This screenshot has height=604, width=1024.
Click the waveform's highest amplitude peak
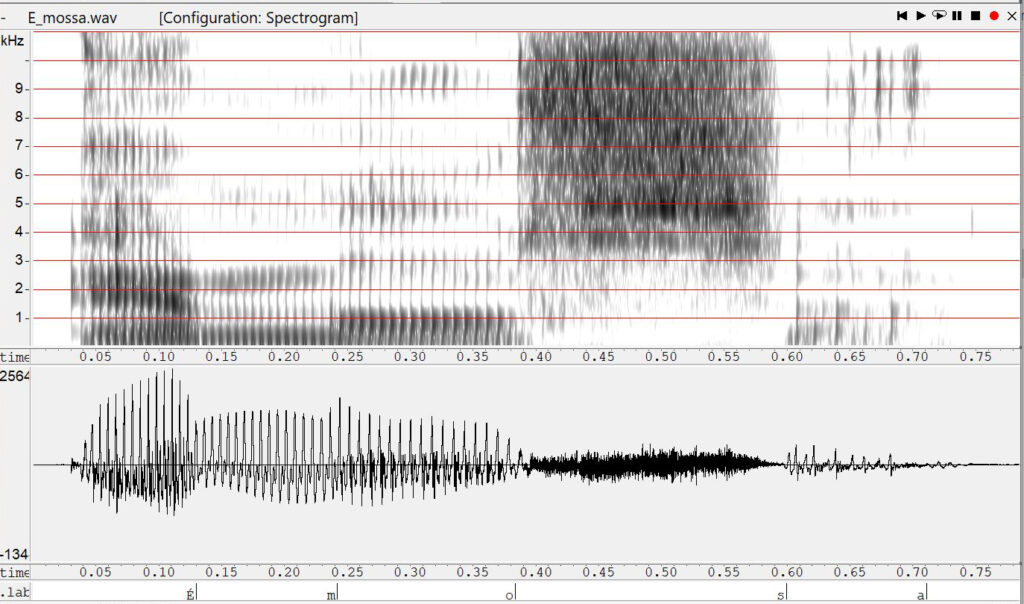(x=171, y=371)
